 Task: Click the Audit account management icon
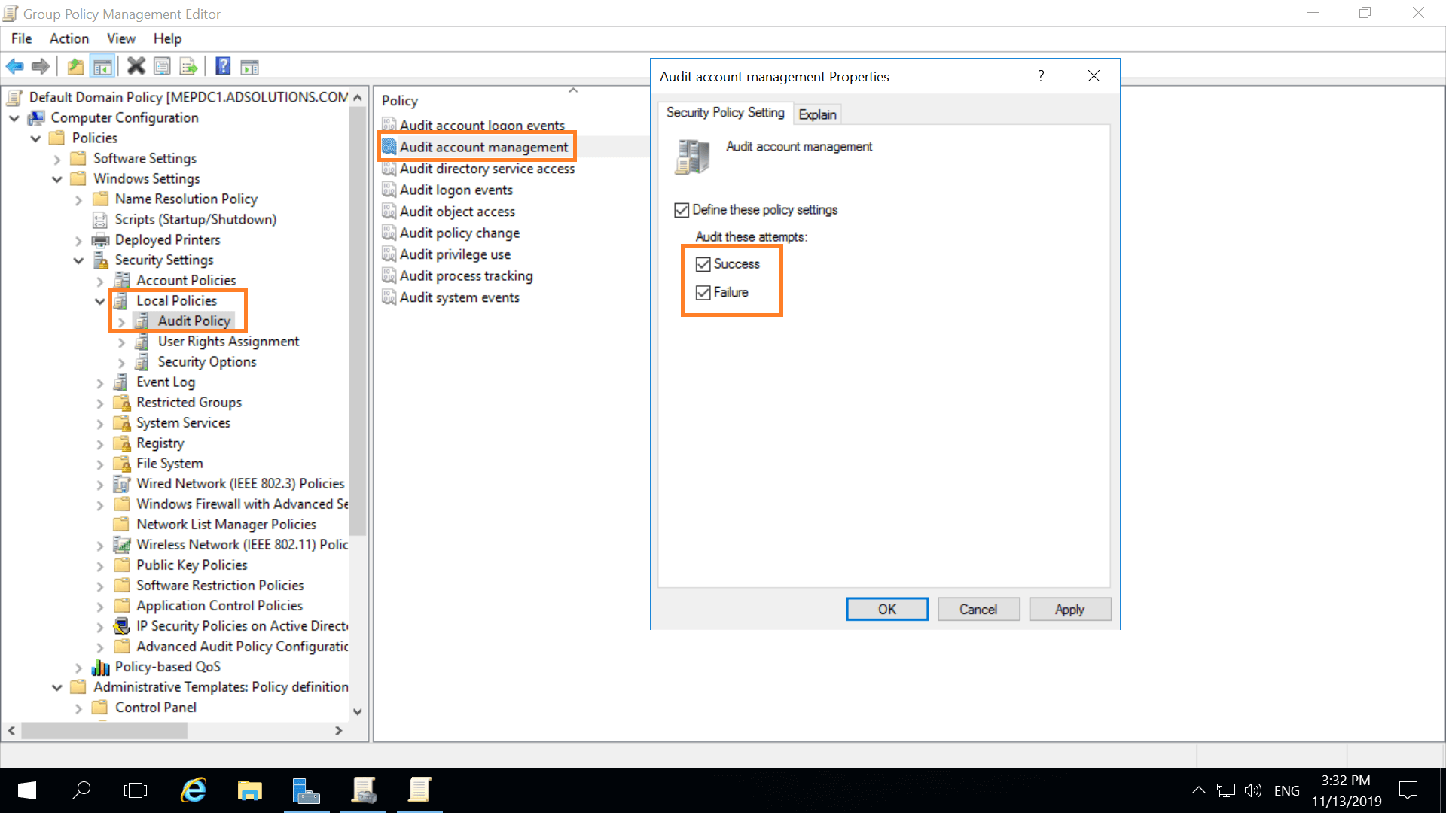pyautogui.click(x=692, y=155)
